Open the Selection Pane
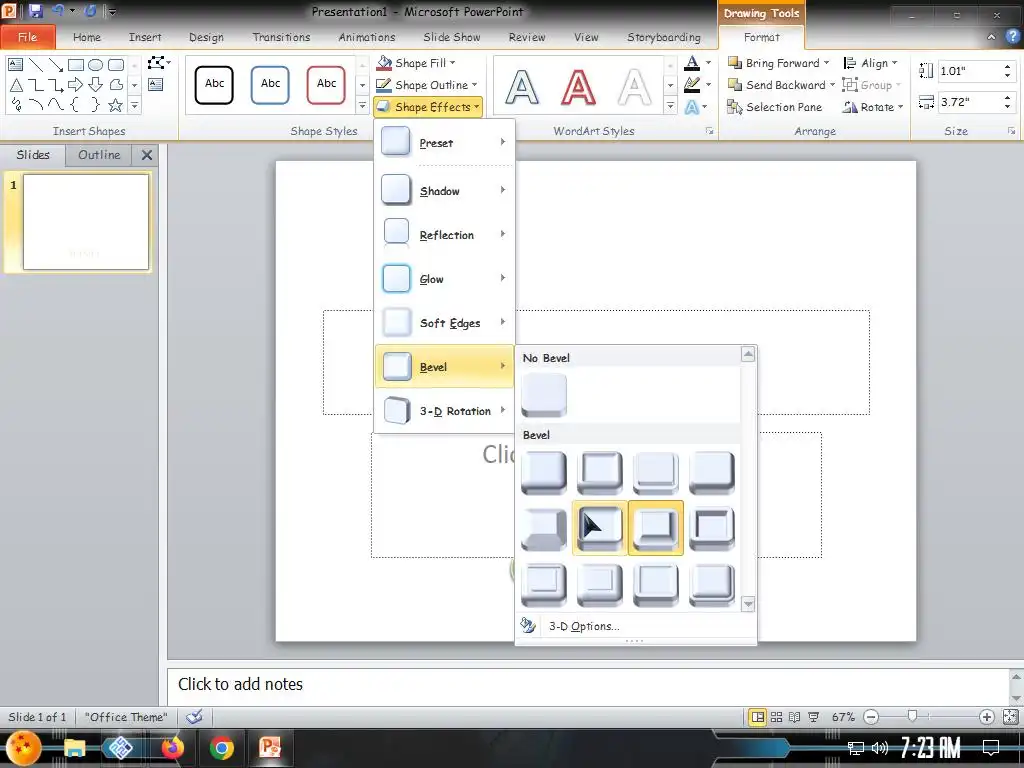The width and height of the screenshot is (1024, 768). (x=775, y=106)
